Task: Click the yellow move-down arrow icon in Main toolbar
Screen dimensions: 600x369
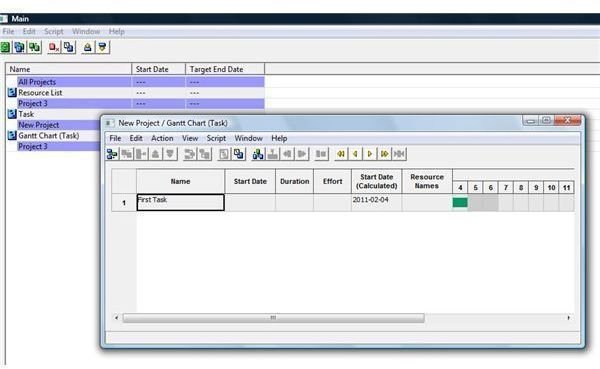Action: click(103, 47)
